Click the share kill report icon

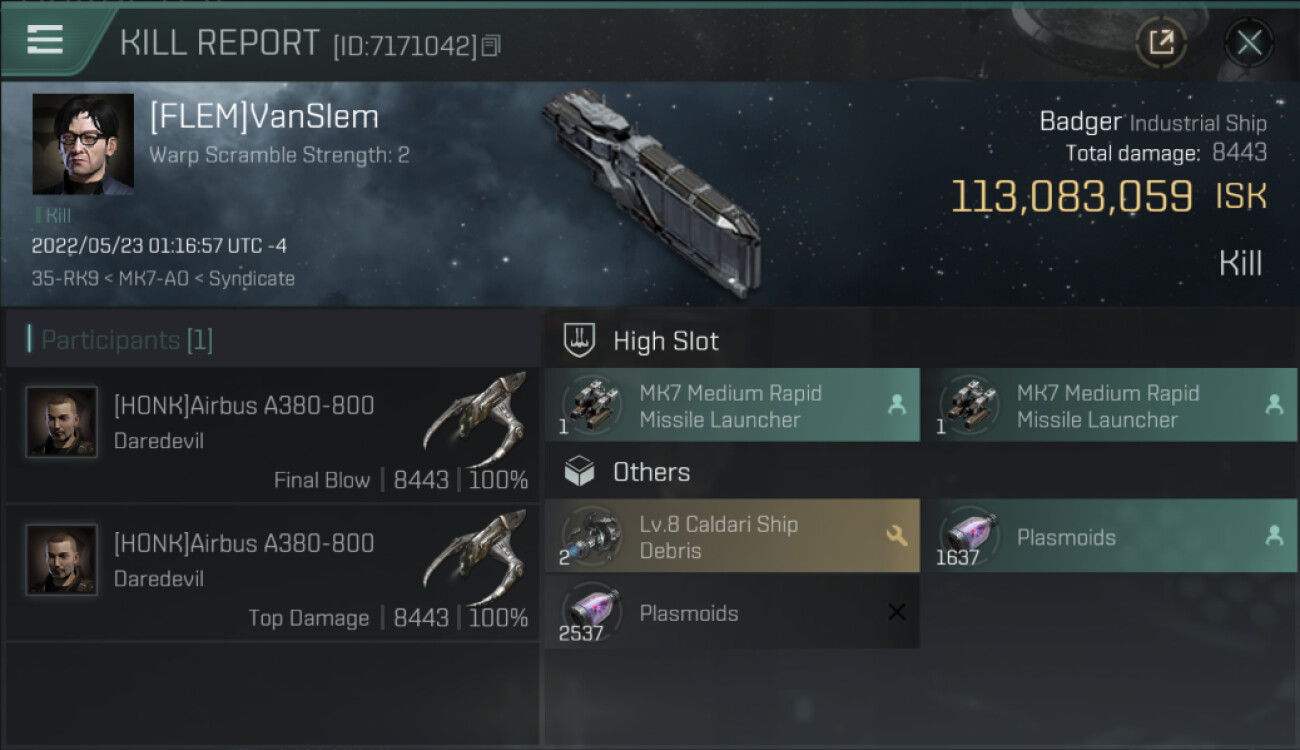click(x=1160, y=42)
